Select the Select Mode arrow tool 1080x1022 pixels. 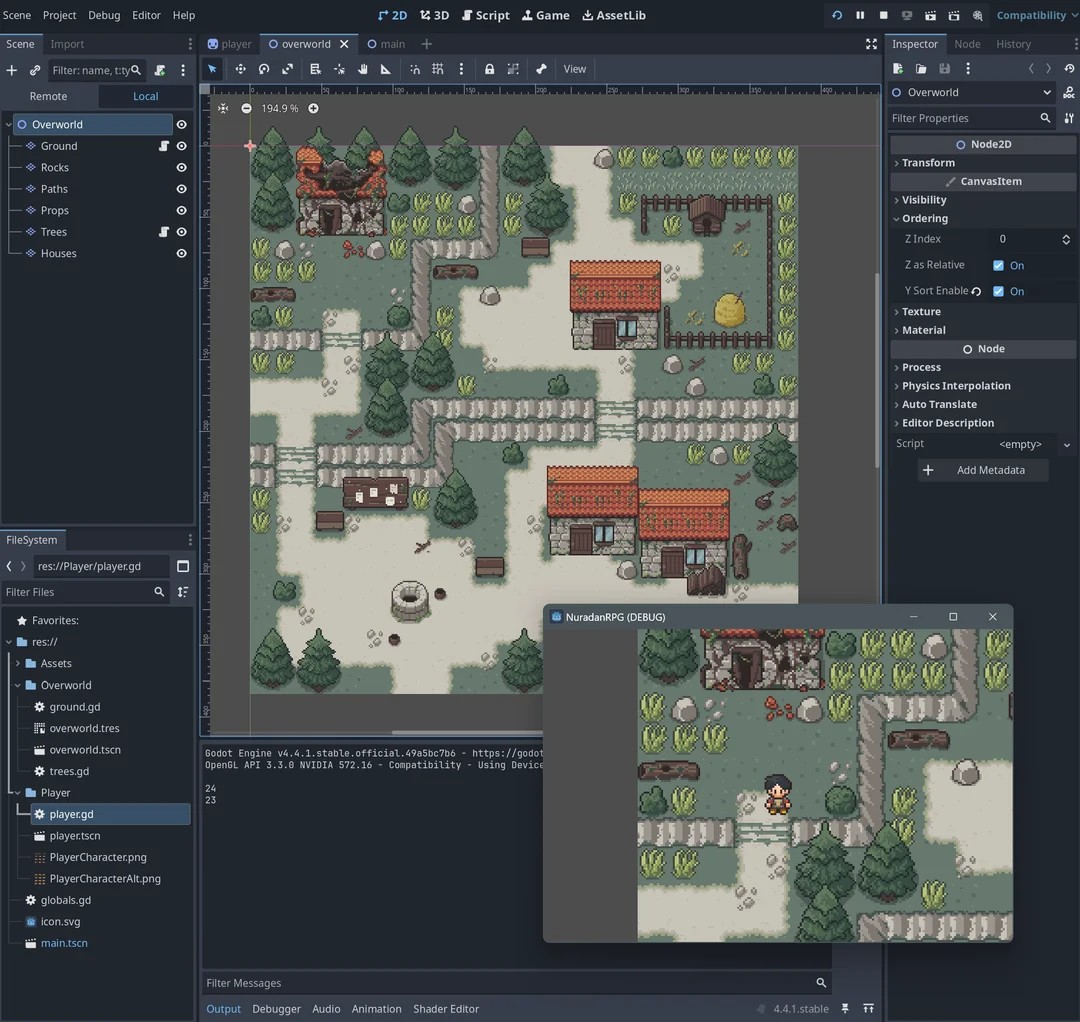tap(212, 69)
